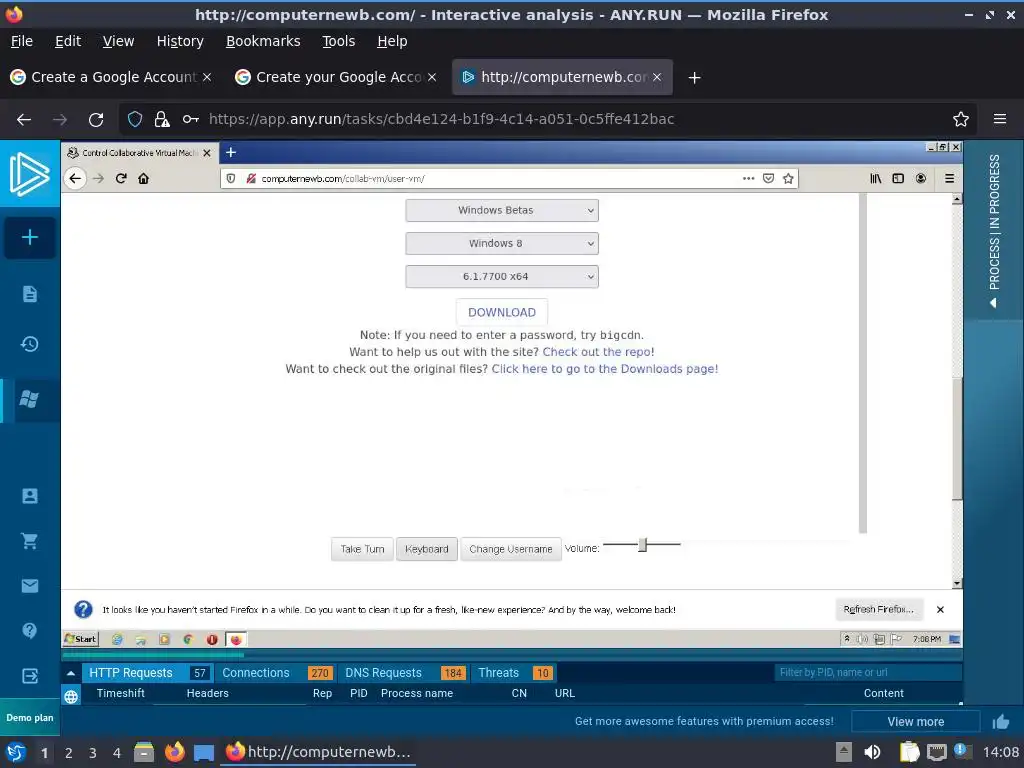Viewport: 1024px width, 768px height.
Task: Switch to workspace 2 on the taskbar
Action: coord(69,753)
